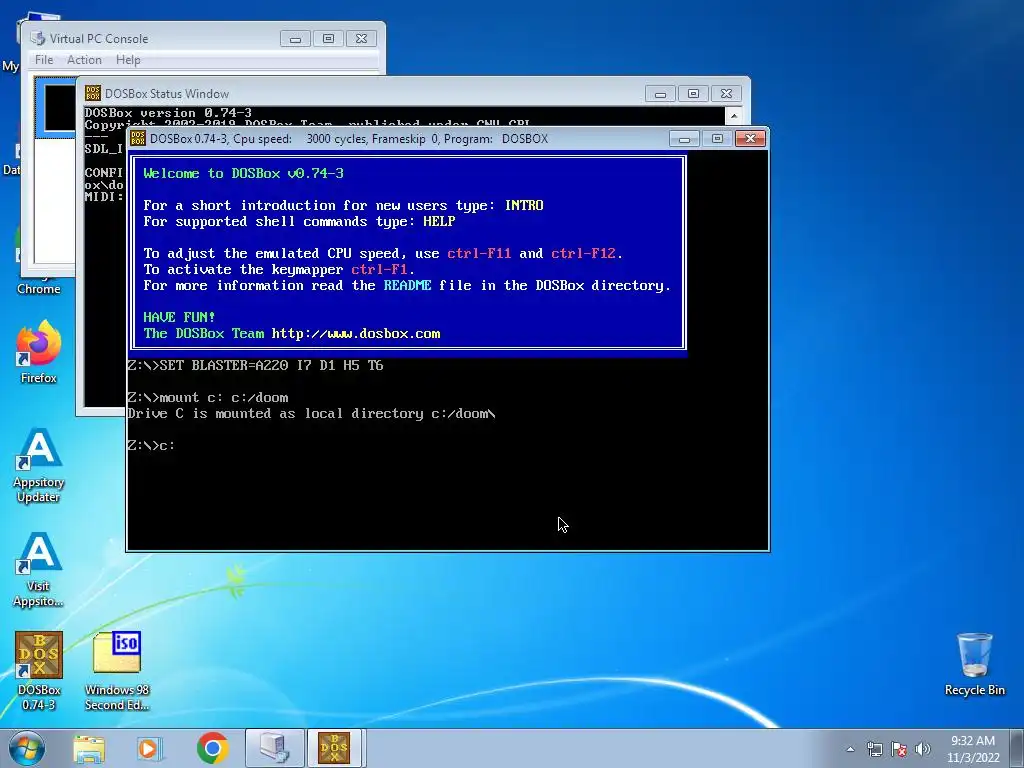Maximize the DOSBox Status Window

[x=693, y=94]
